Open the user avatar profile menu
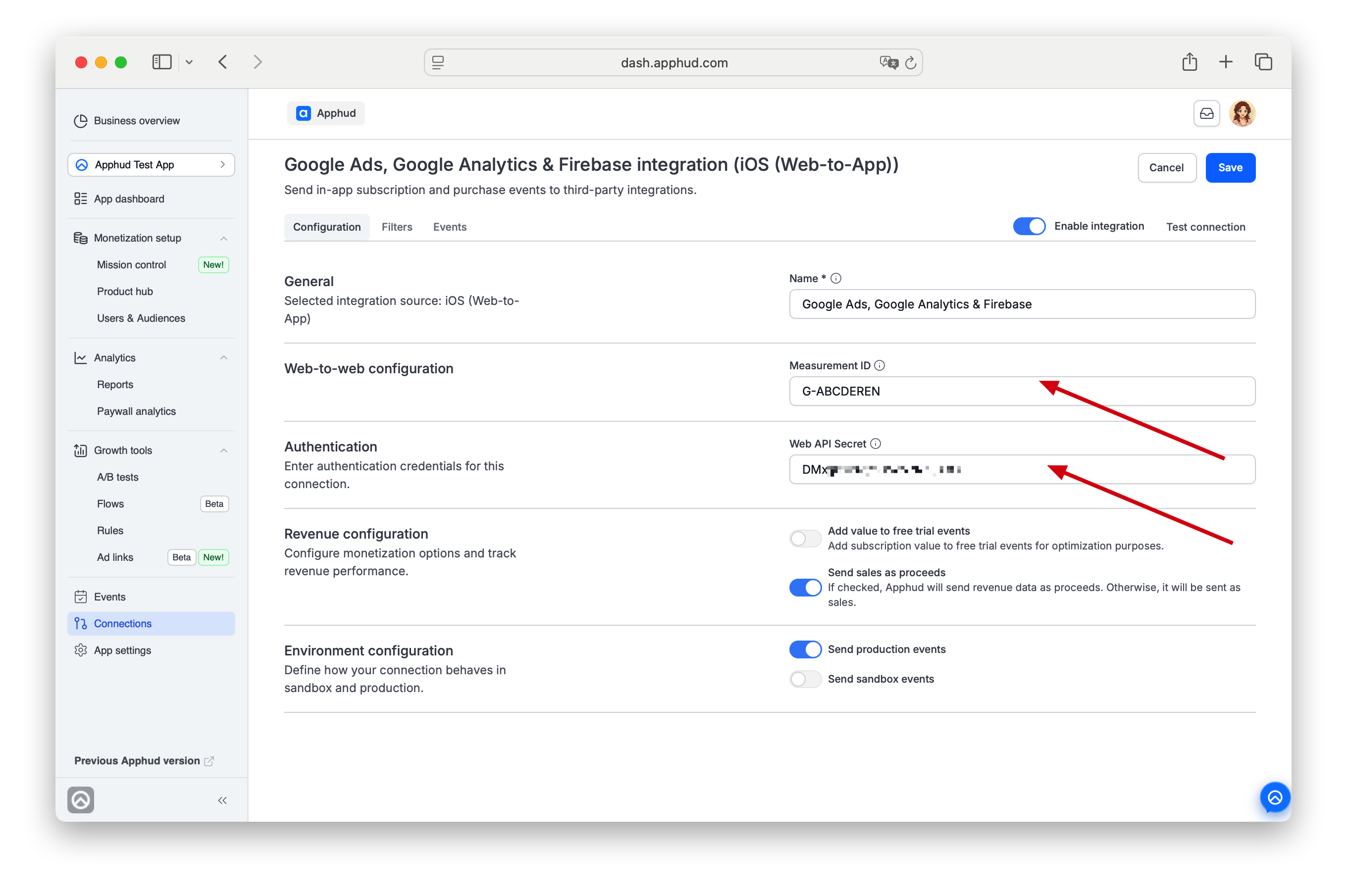This screenshot has width=1347, height=896. click(1242, 113)
